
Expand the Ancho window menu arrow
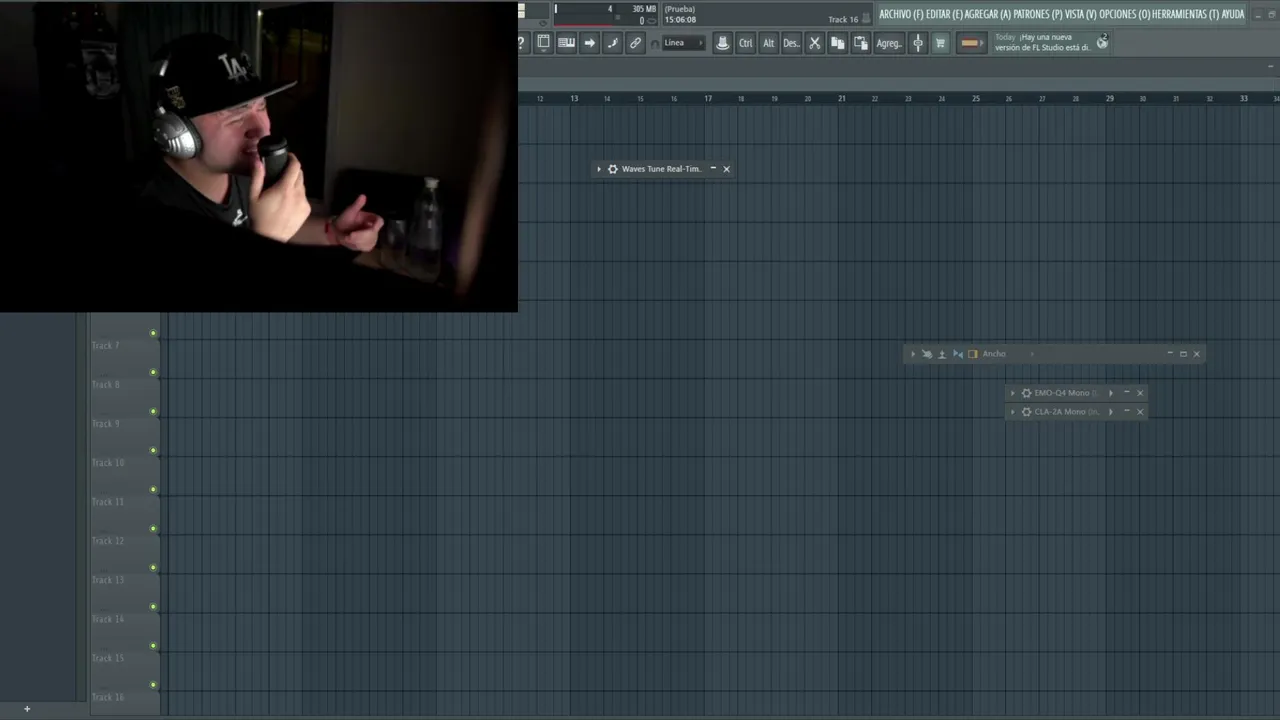click(x=912, y=354)
